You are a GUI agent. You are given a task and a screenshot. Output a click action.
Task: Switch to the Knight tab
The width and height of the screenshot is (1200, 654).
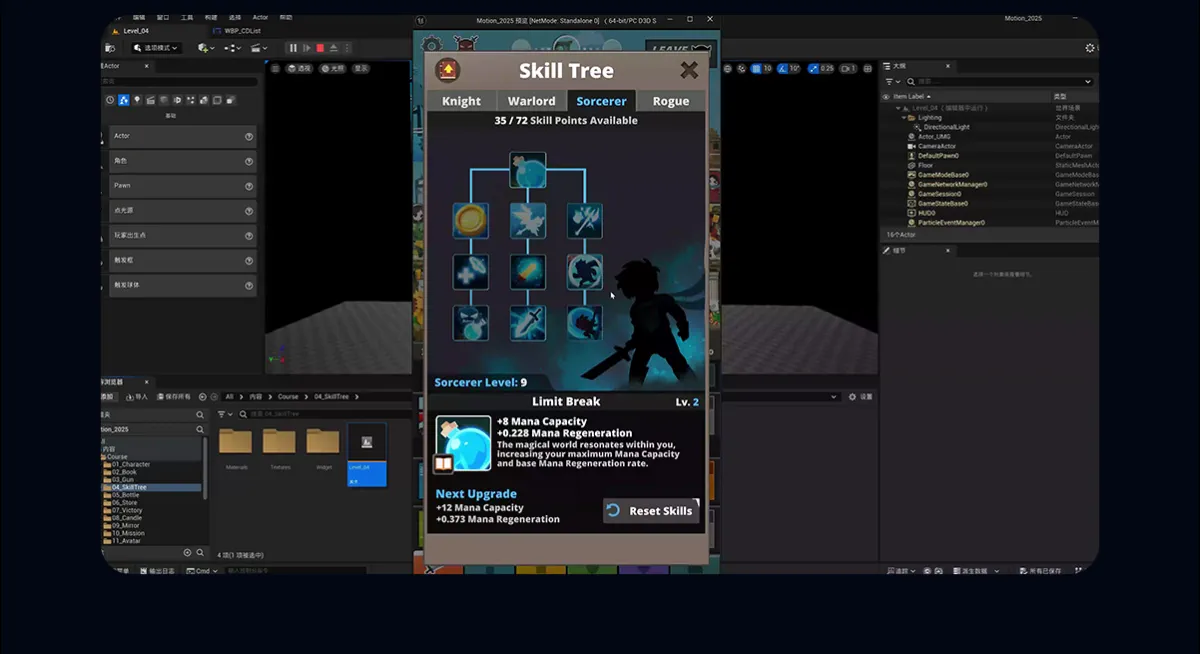pyautogui.click(x=461, y=101)
